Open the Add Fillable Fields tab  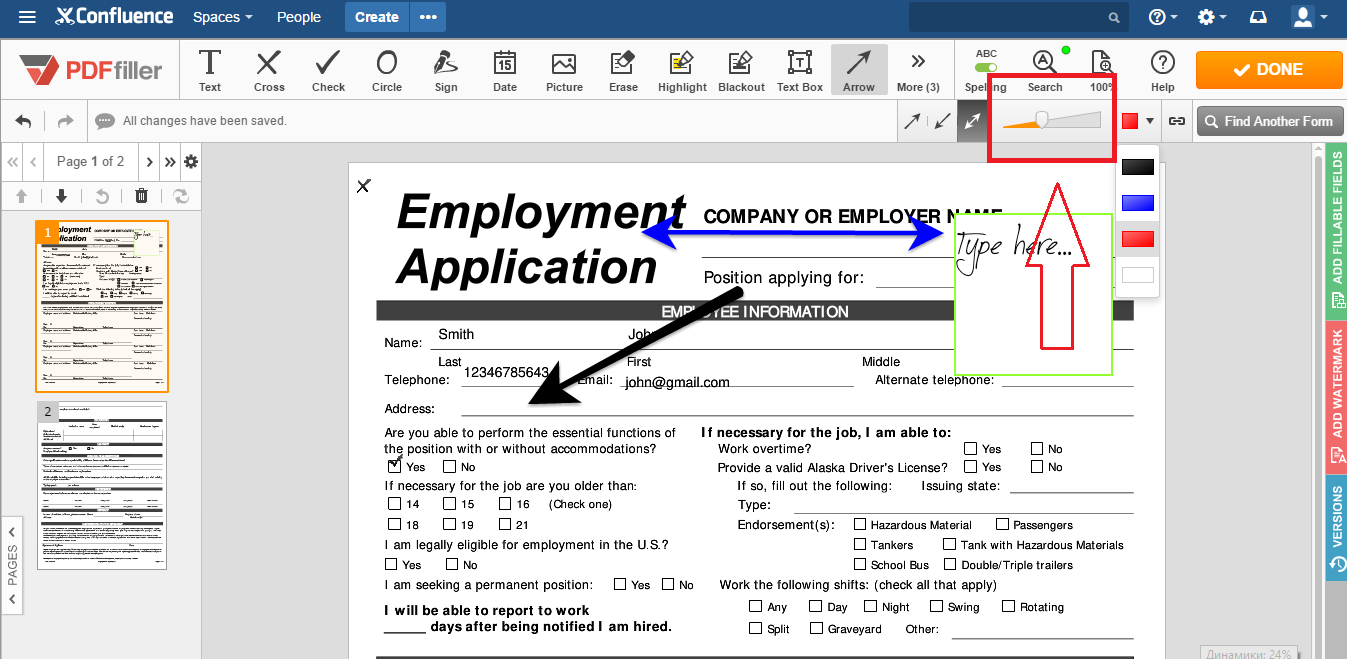1337,231
